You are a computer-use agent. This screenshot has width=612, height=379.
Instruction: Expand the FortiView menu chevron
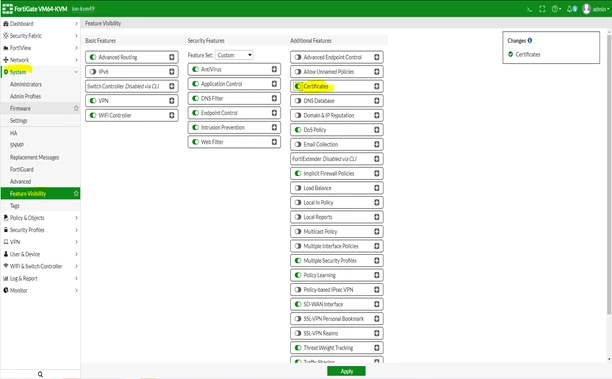click(76, 48)
